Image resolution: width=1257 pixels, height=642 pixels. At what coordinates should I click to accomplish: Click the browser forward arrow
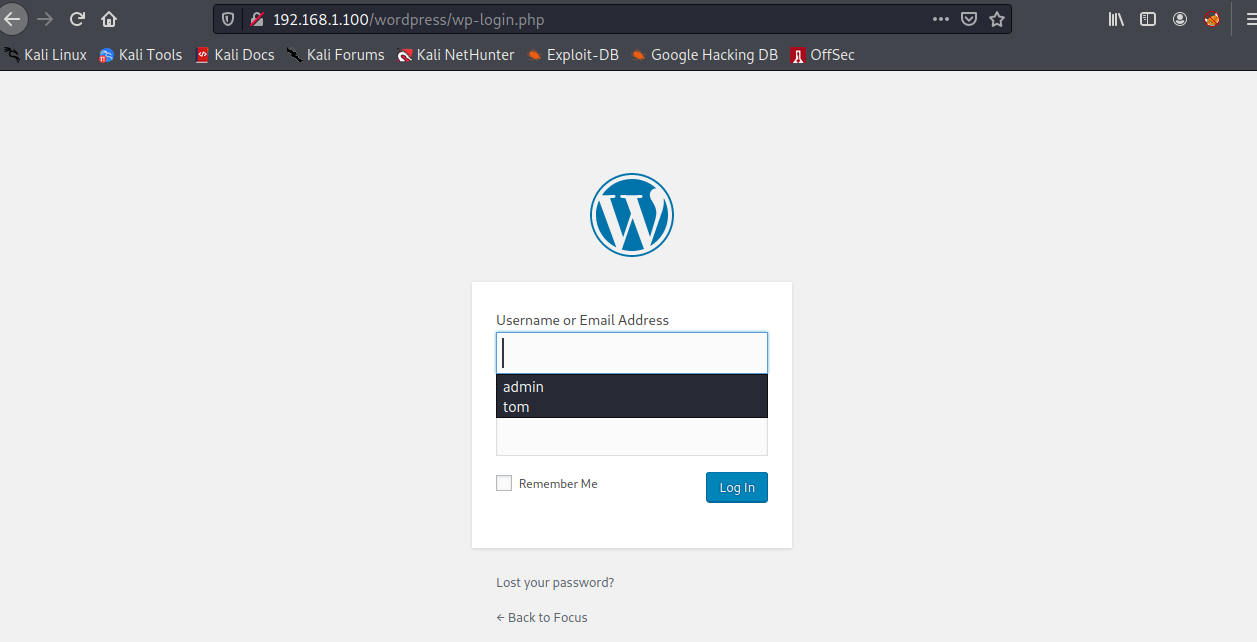(x=45, y=19)
